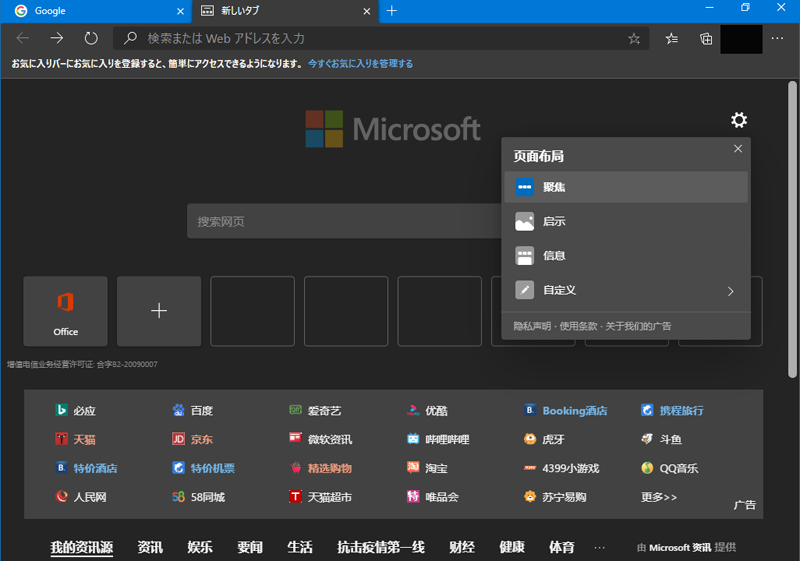Open the 必应 Bing link
800x561 pixels.
click(76, 411)
